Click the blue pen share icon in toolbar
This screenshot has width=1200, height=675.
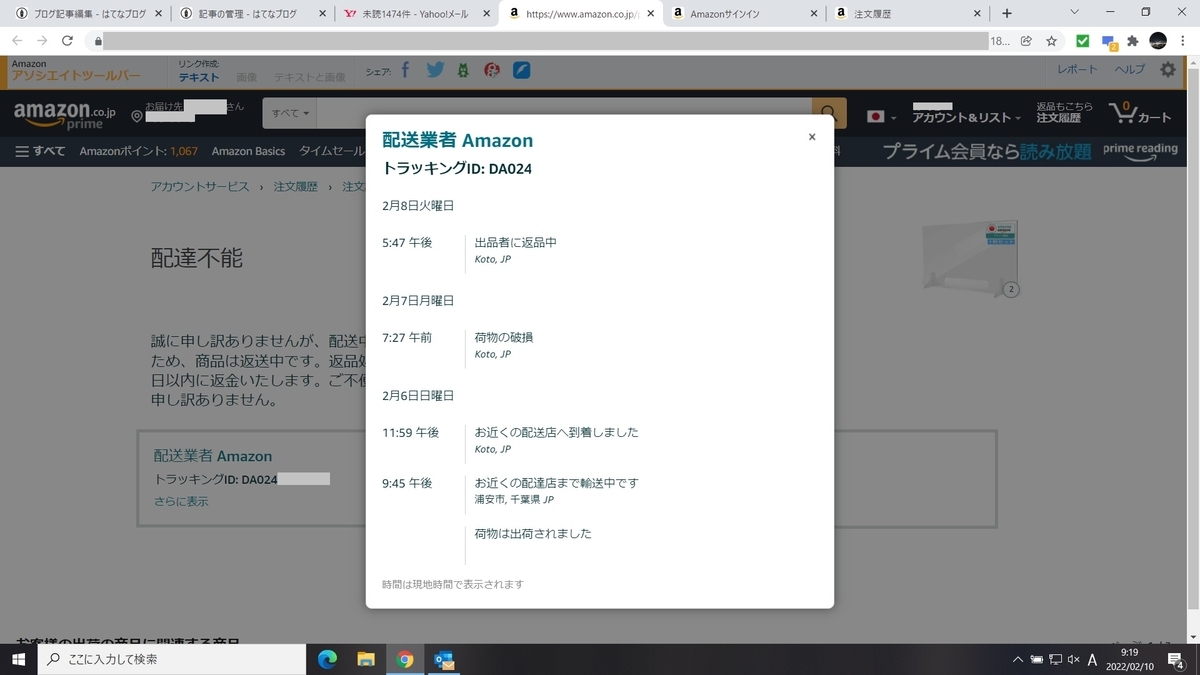pos(521,70)
